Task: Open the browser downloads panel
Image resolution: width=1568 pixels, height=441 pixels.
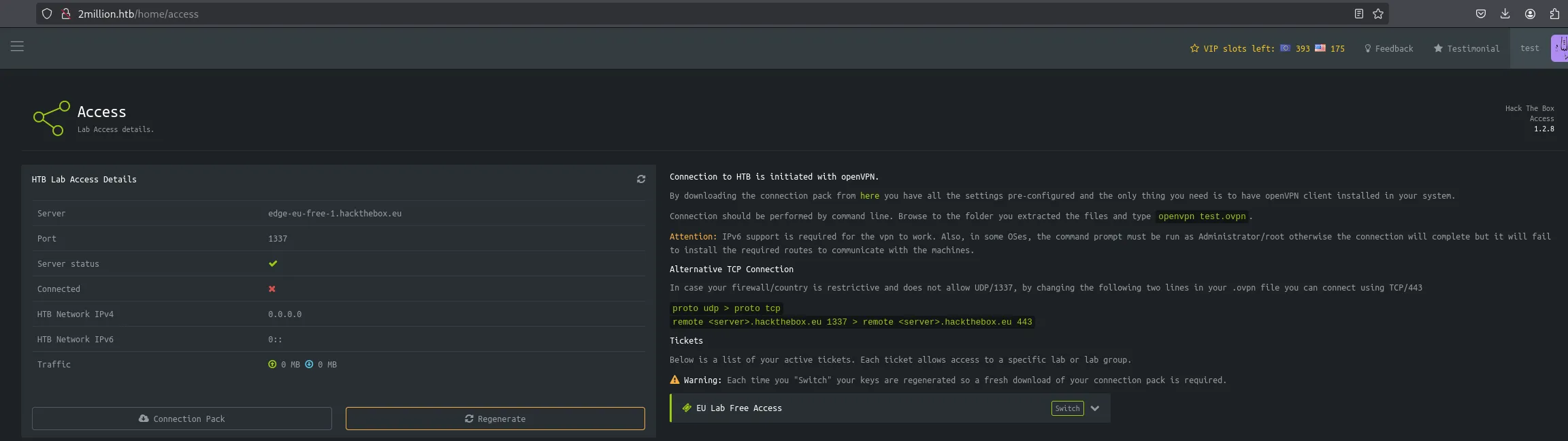Action: [x=1505, y=14]
